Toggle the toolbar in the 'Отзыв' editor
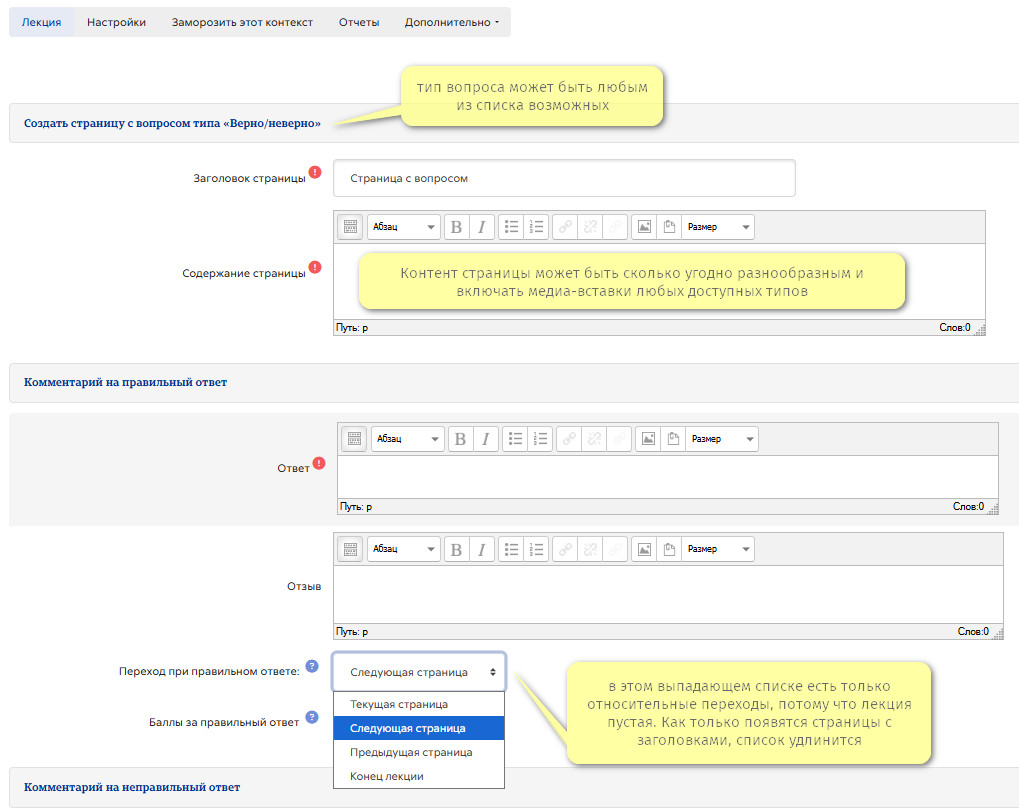This screenshot has height=811, width=1019. (350, 549)
